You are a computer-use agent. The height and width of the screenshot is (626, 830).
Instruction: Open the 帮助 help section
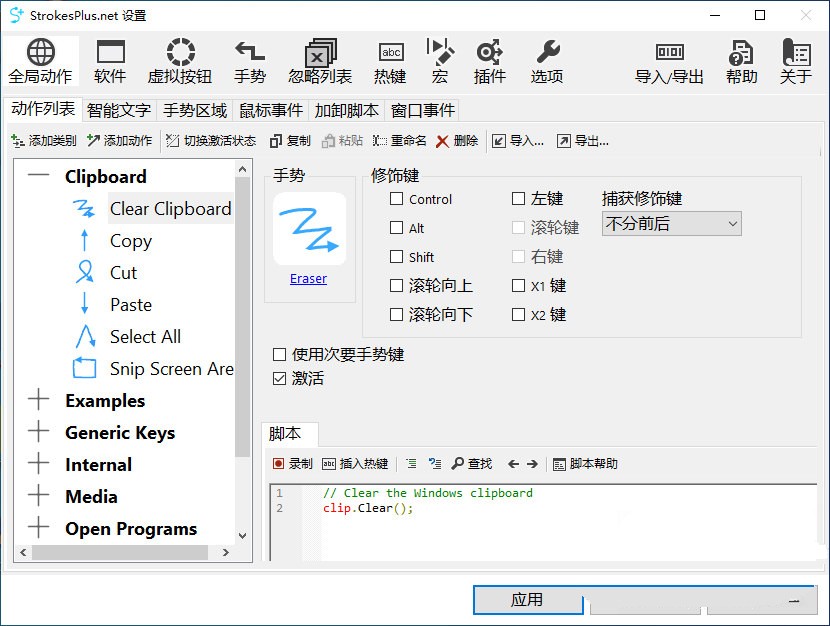point(741,61)
